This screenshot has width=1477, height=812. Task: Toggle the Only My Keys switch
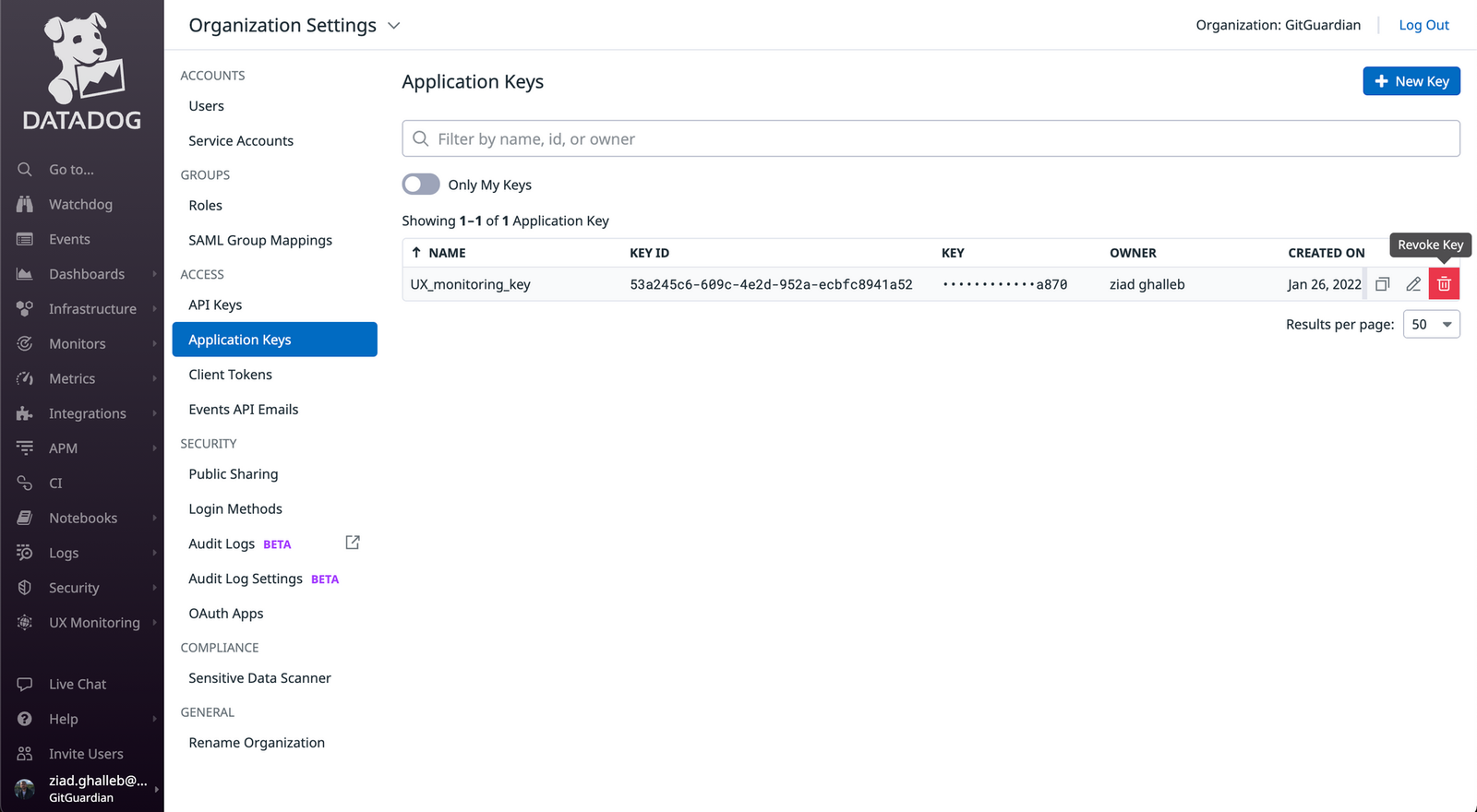point(421,185)
